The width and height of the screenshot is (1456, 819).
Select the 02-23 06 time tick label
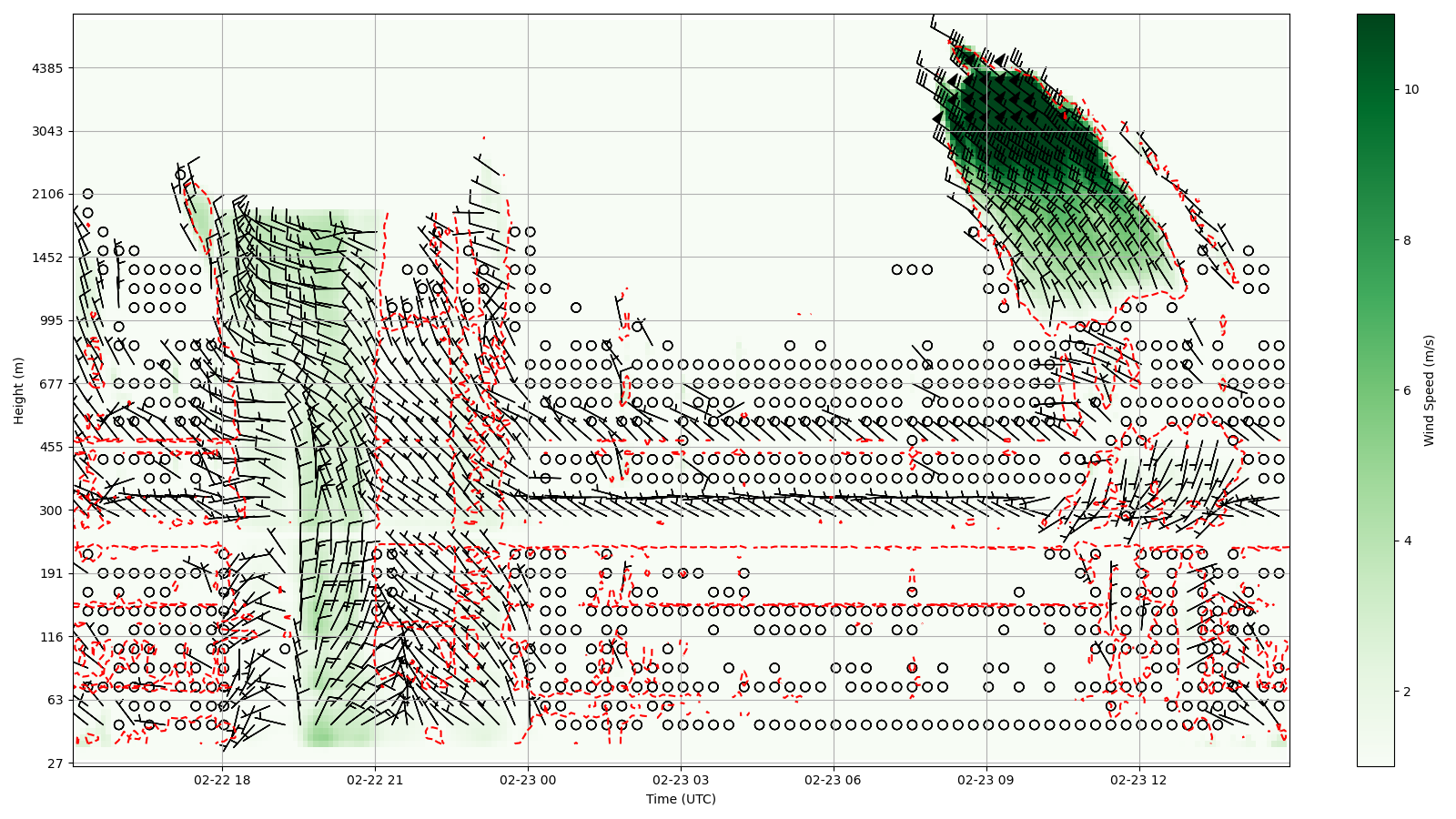(834, 780)
